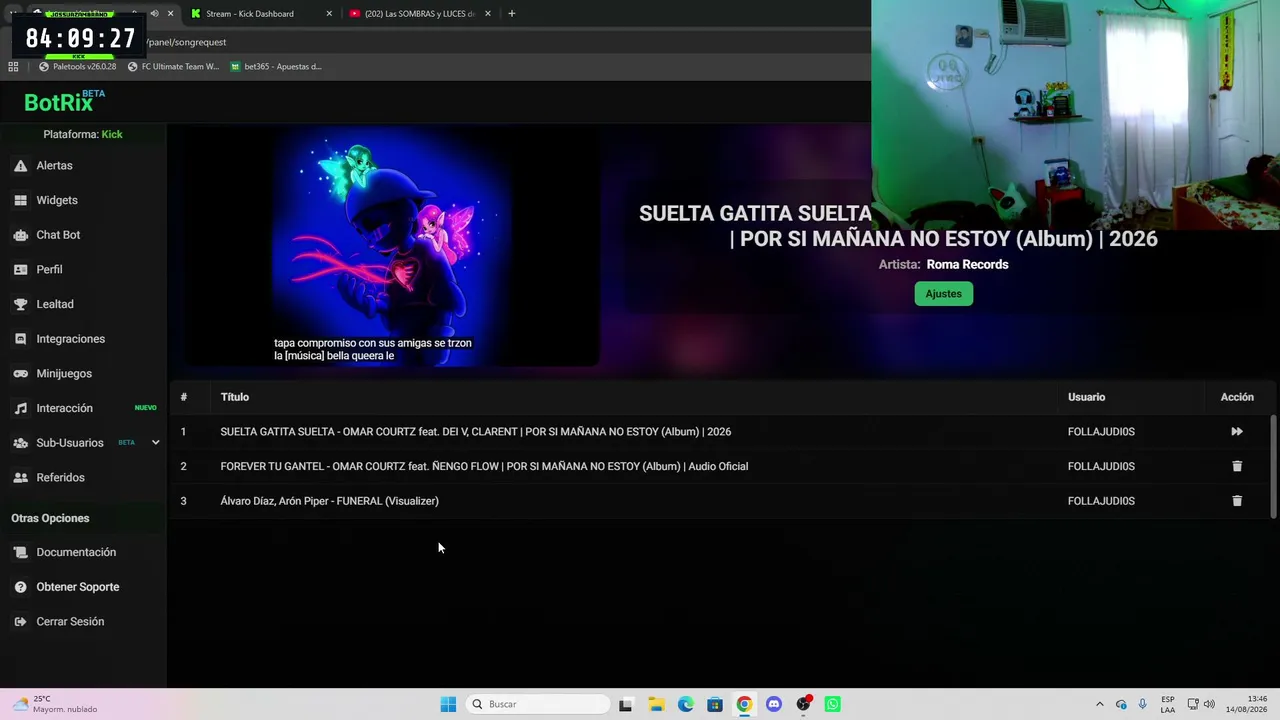Open FC Ultimate Team bookmark
The height and width of the screenshot is (720, 1280).
(173, 67)
